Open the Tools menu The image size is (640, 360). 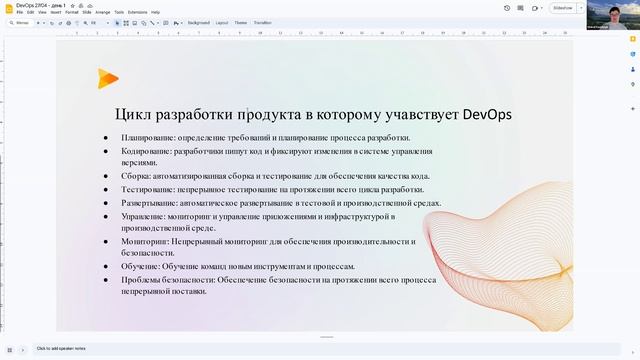pos(119,12)
